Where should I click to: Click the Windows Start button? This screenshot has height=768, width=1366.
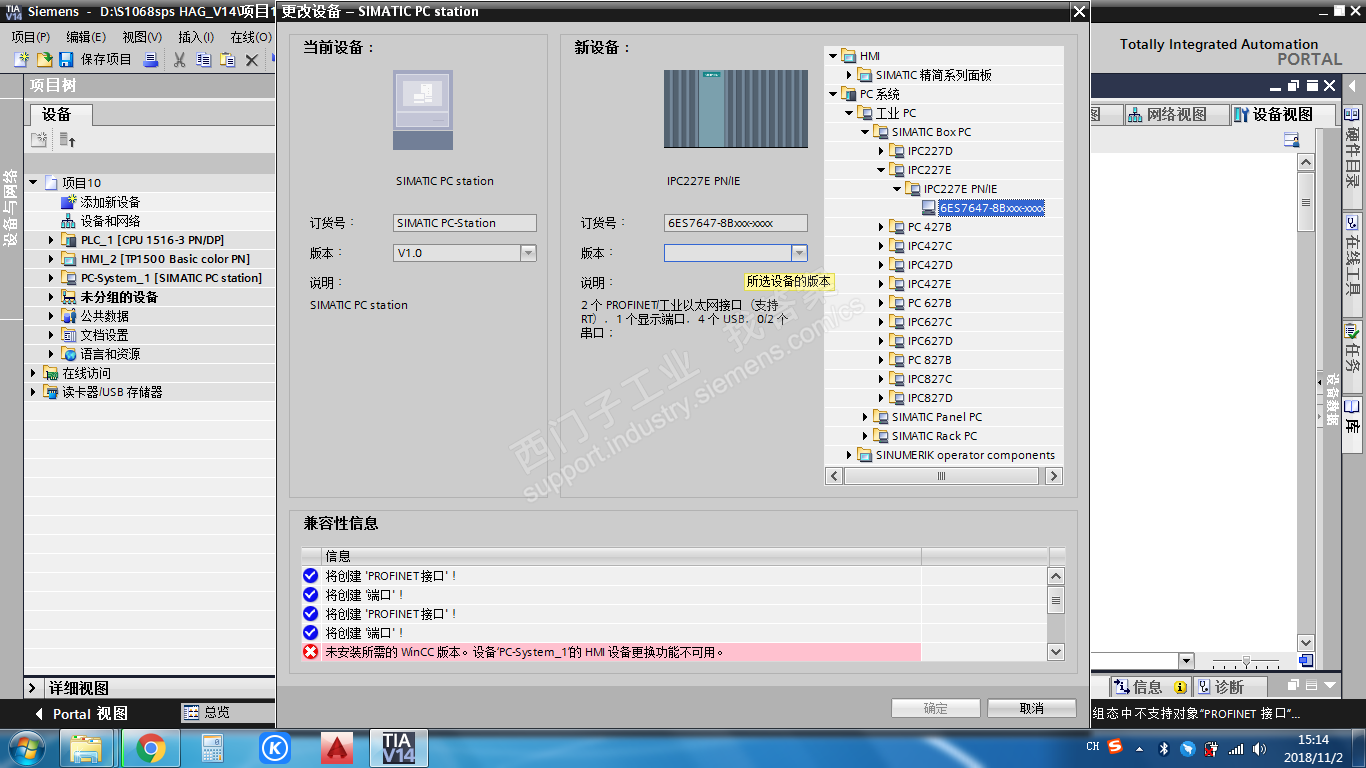25,748
